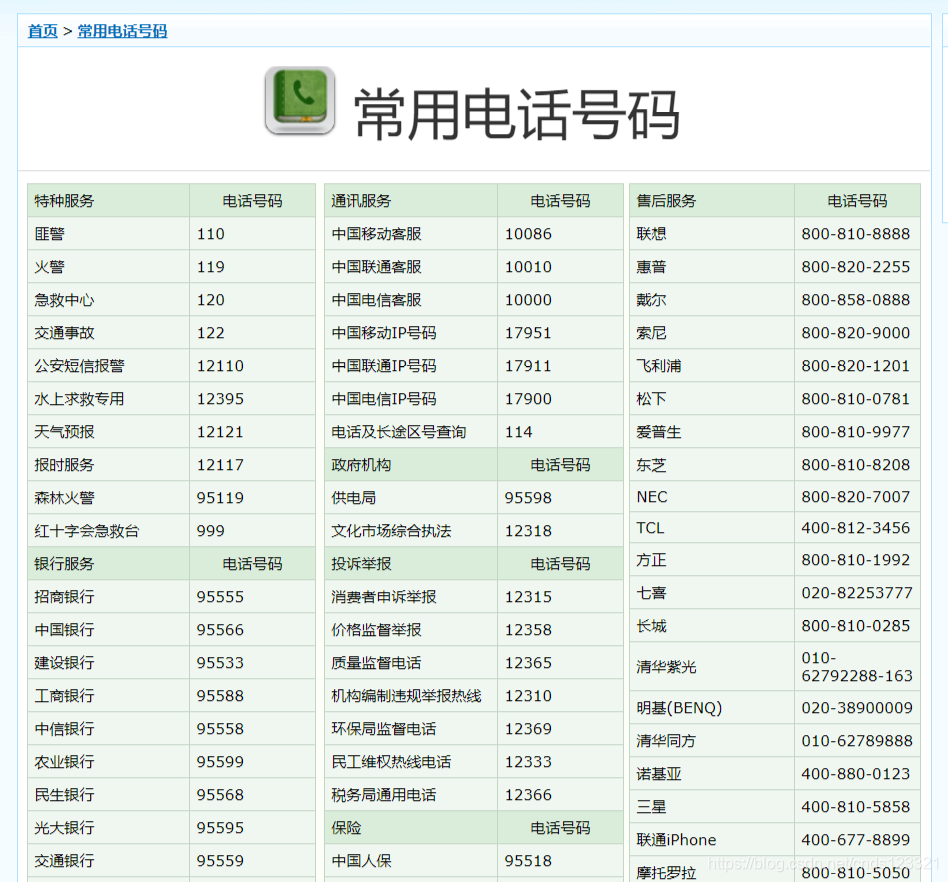This screenshot has height=882, width=948.
Task: Click number 95595 for 光大银行
Action: 220,828
